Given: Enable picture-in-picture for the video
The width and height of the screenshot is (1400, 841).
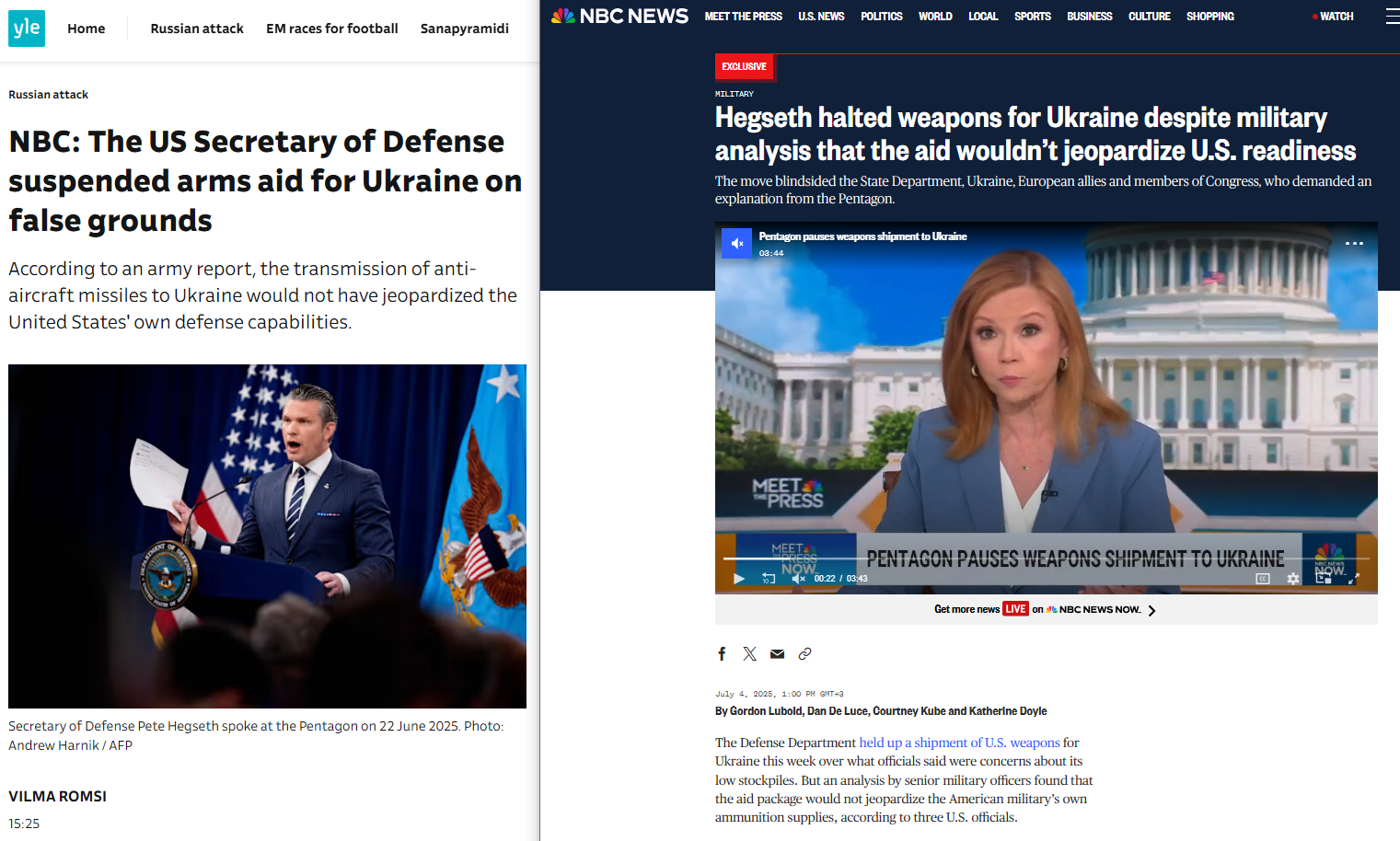Looking at the screenshot, I should 1324,579.
